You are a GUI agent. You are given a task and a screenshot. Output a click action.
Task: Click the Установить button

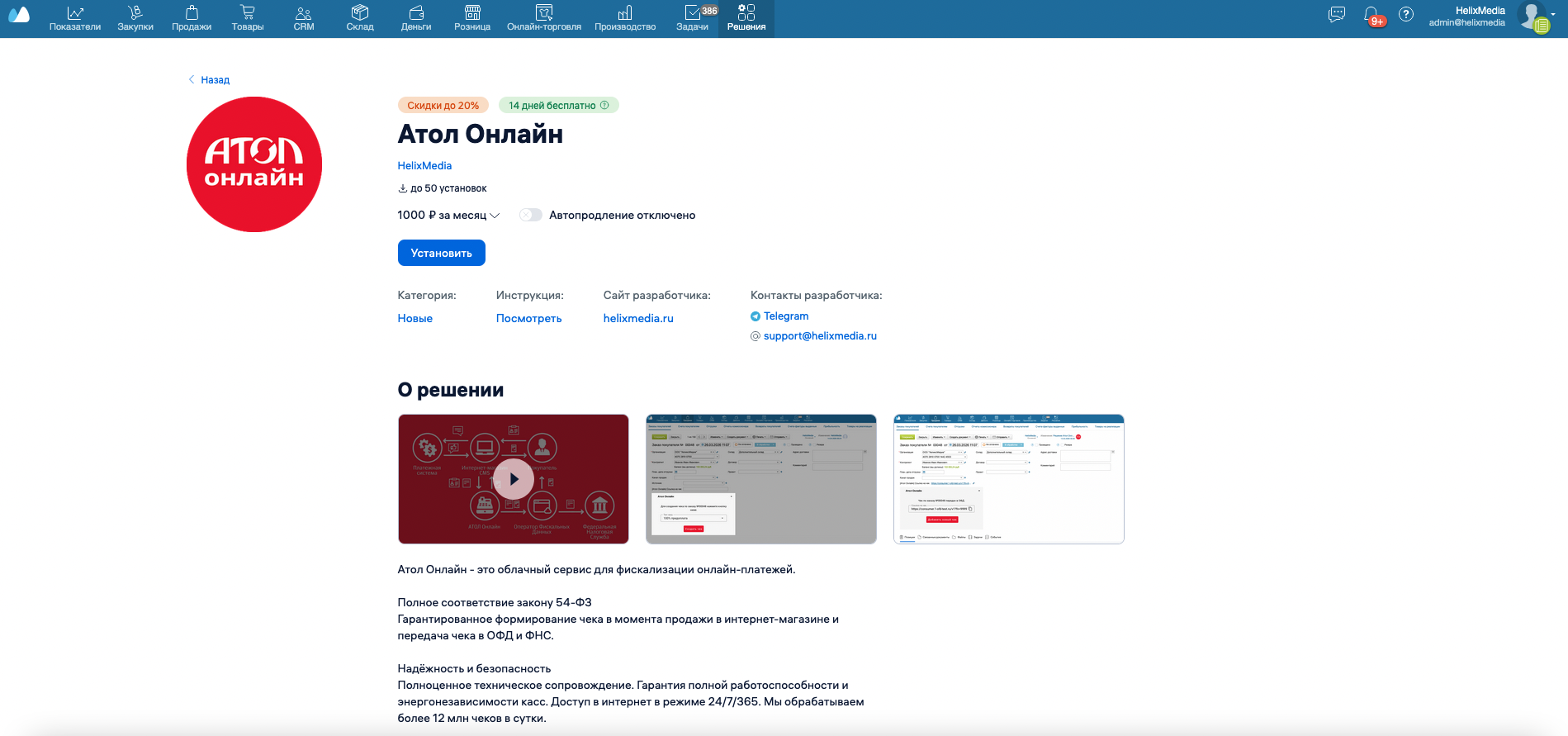pyautogui.click(x=442, y=253)
